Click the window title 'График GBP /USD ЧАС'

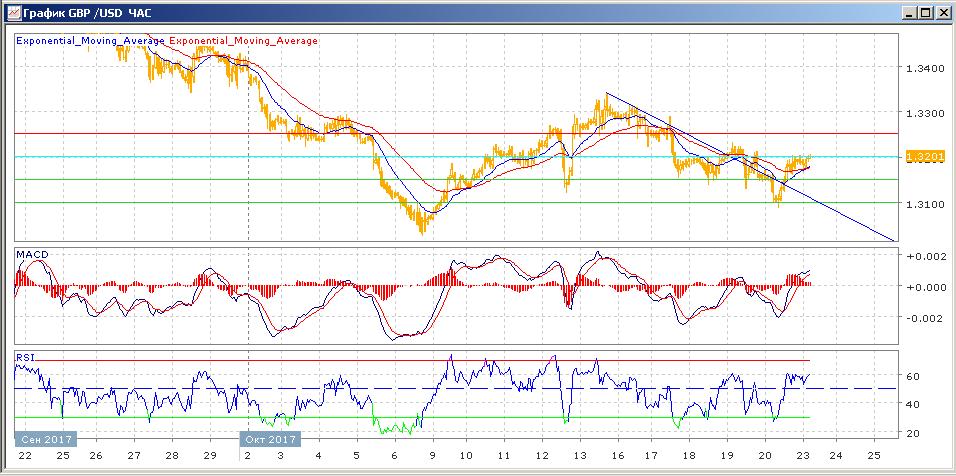(88, 13)
